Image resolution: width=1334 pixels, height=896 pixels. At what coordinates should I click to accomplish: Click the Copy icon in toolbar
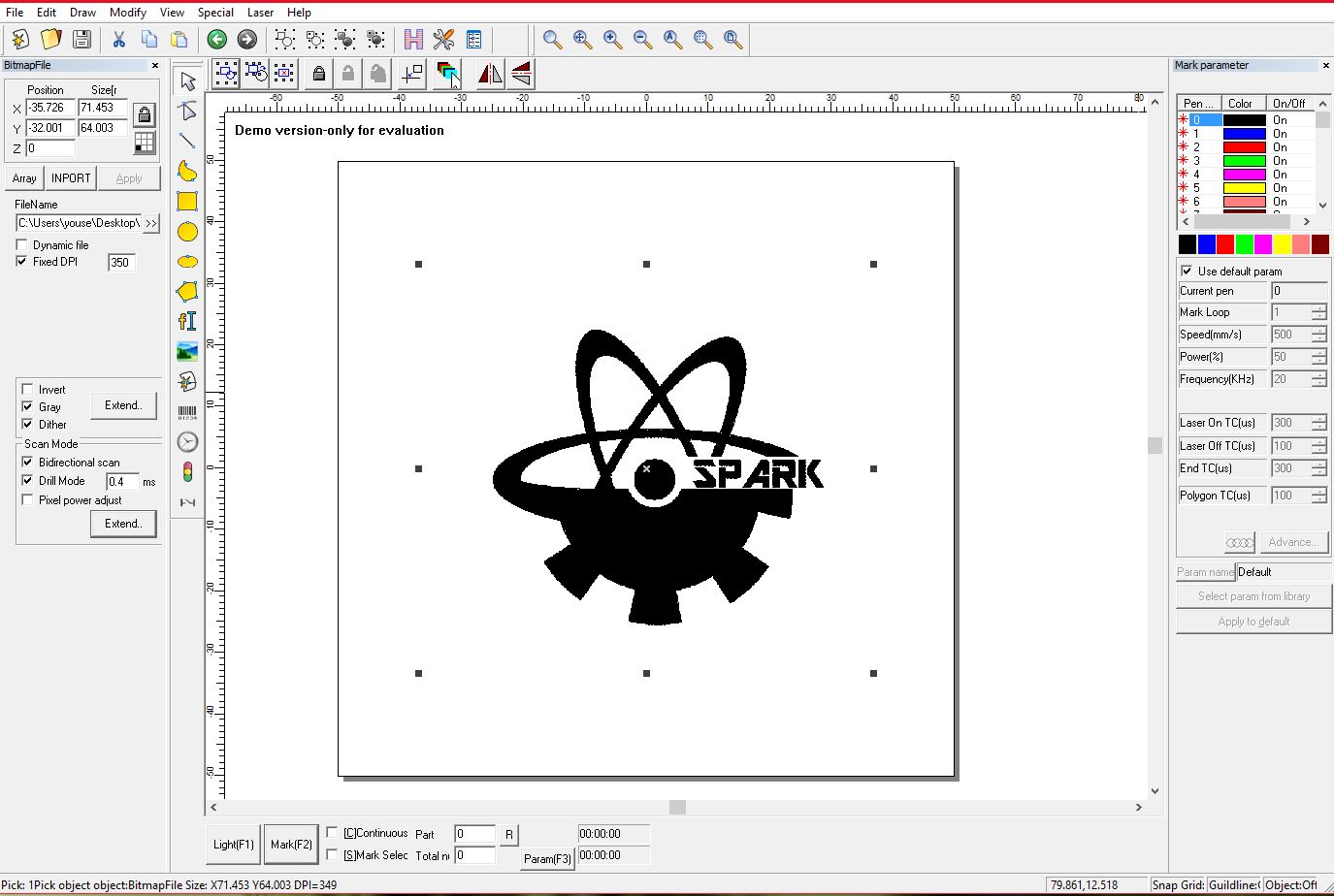148,39
